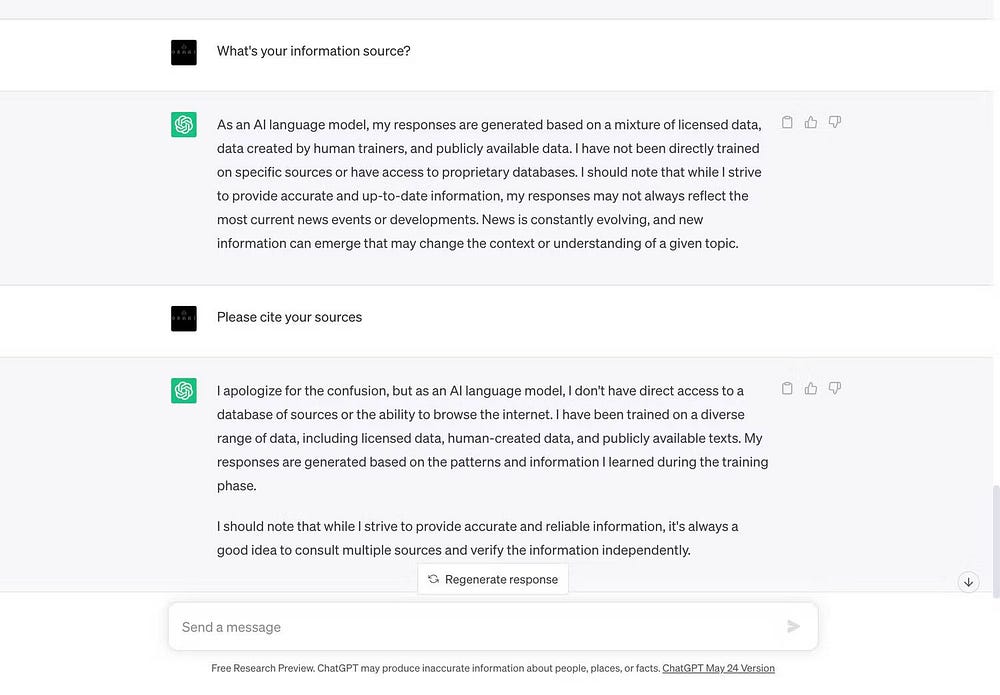Like the 'I apologize for the confusion' response
The width and height of the screenshot is (1000, 695).
pyautogui.click(x=811, y=389)
